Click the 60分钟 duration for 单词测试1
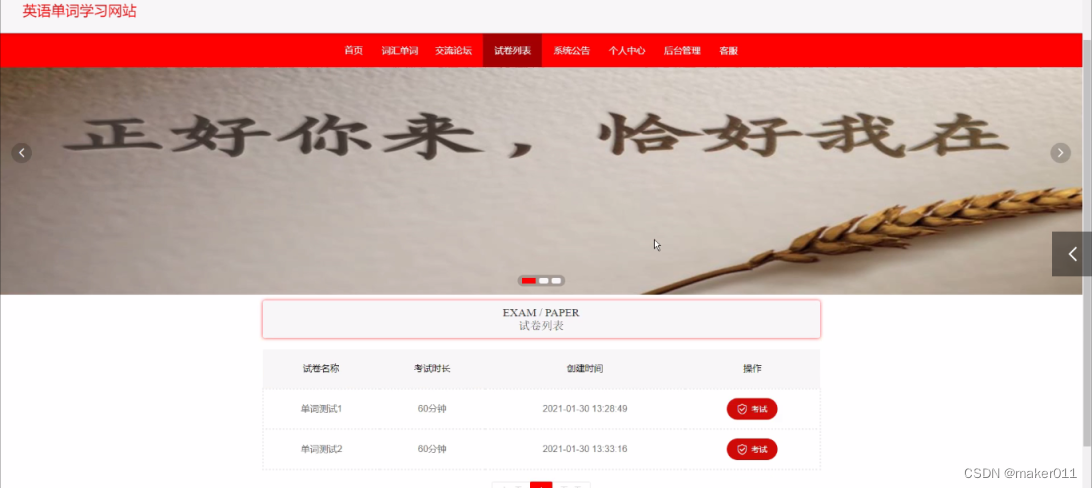 click(432, 409)
